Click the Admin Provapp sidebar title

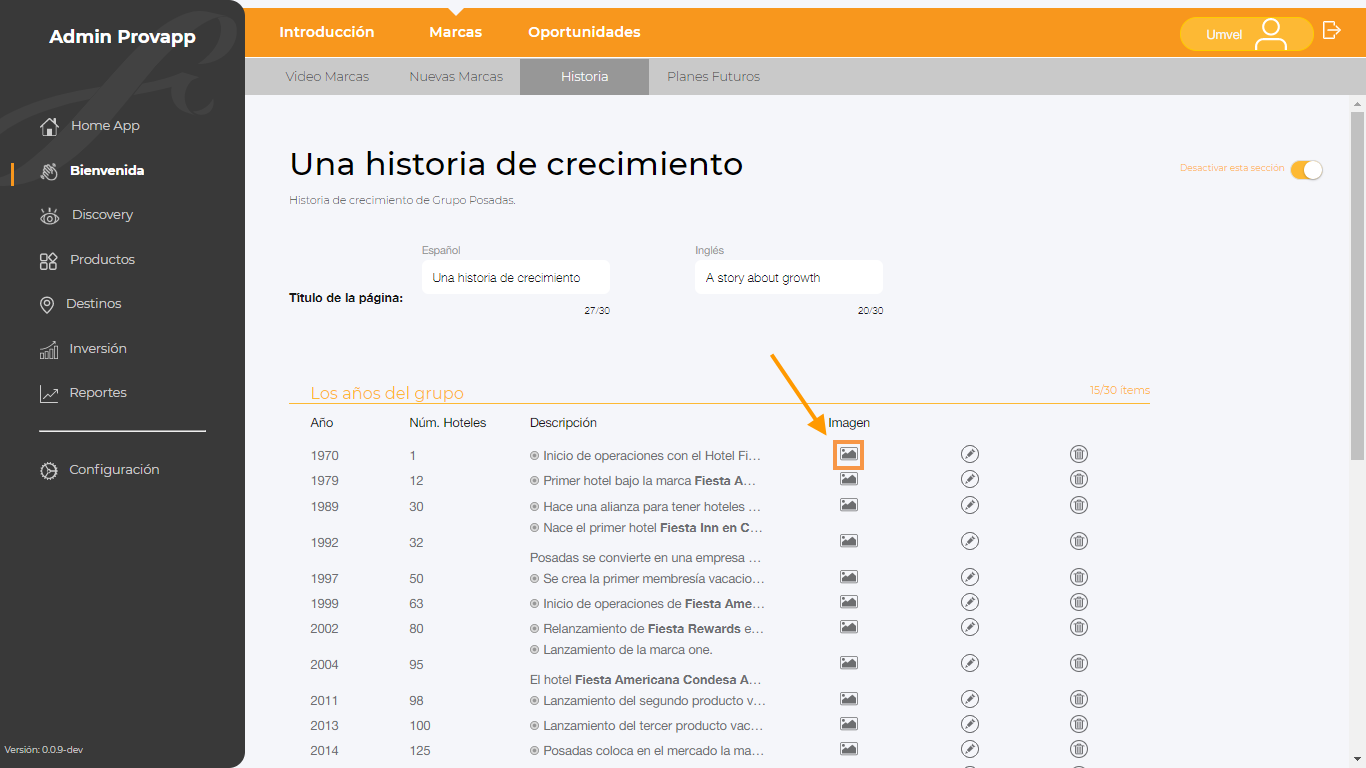(122, 37)
